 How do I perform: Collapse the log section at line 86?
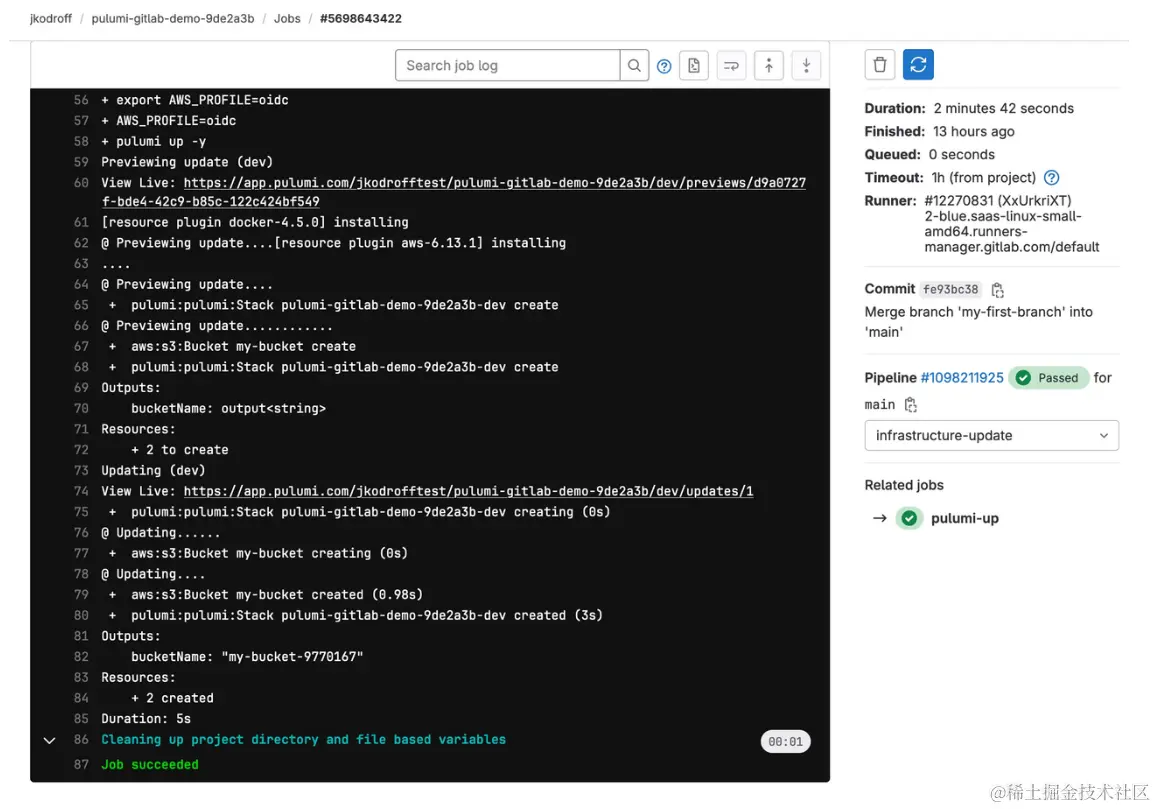click(x=49, y=740)
